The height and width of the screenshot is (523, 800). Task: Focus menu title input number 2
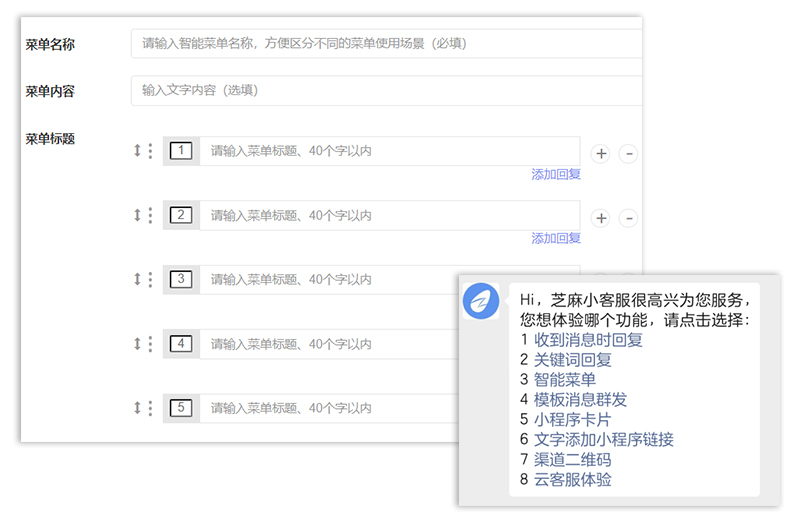pos(390,215)
